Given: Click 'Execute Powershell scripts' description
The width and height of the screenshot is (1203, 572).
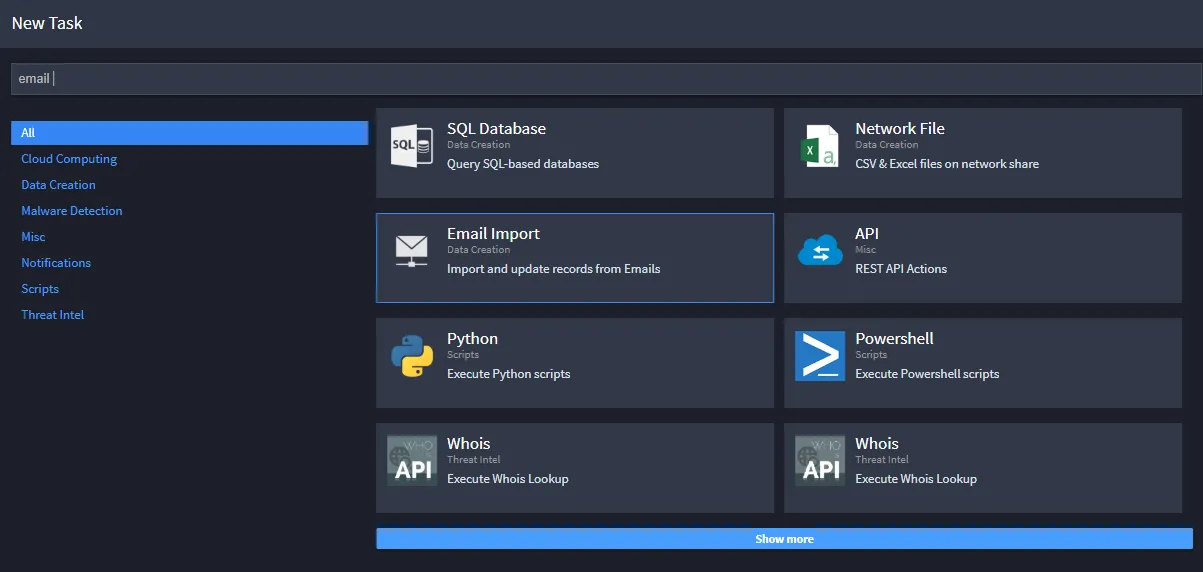Looking at the screenshot, I should tap(927, 374).
